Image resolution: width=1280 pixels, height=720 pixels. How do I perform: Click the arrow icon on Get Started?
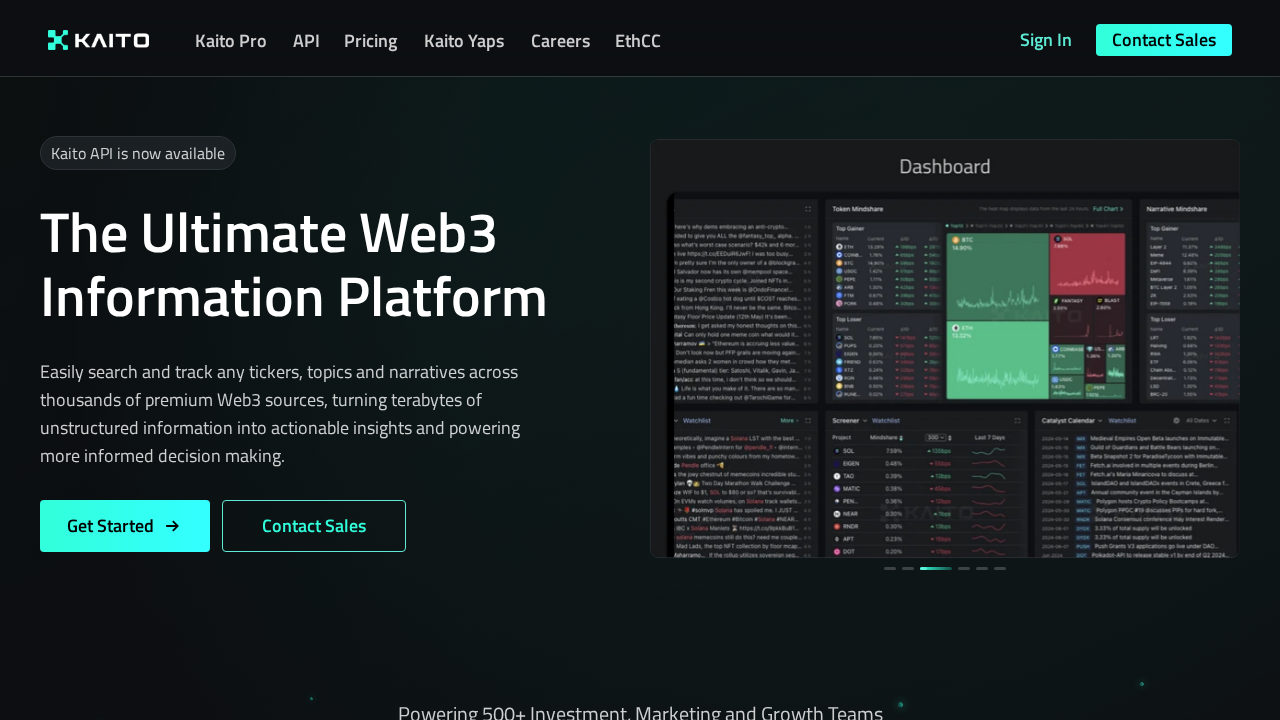(172, 526)
